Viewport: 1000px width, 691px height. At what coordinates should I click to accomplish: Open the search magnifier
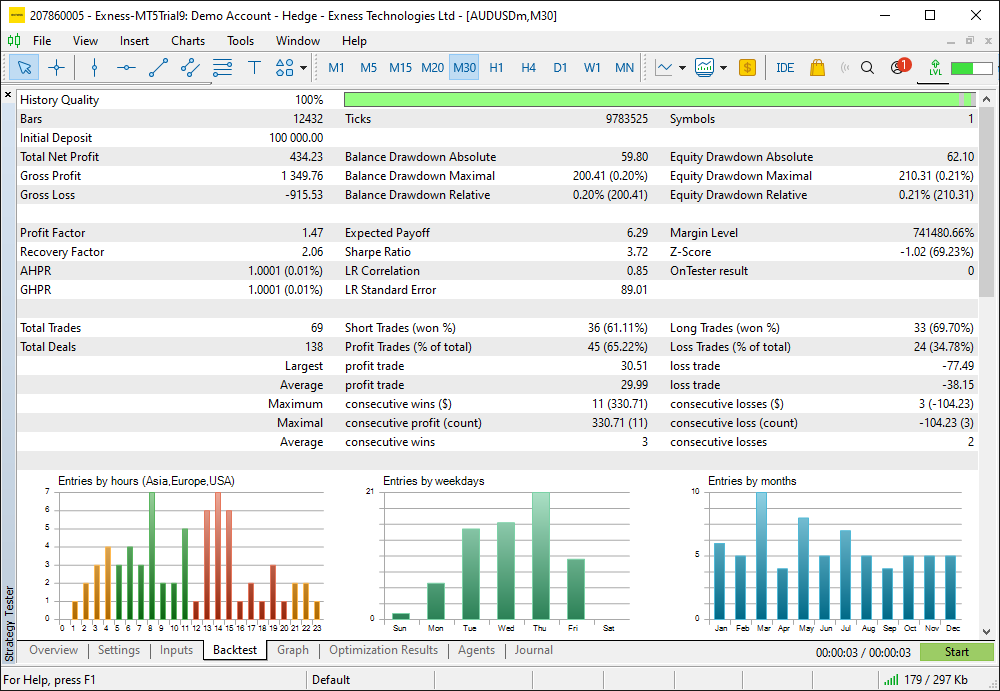pos(867,67)
